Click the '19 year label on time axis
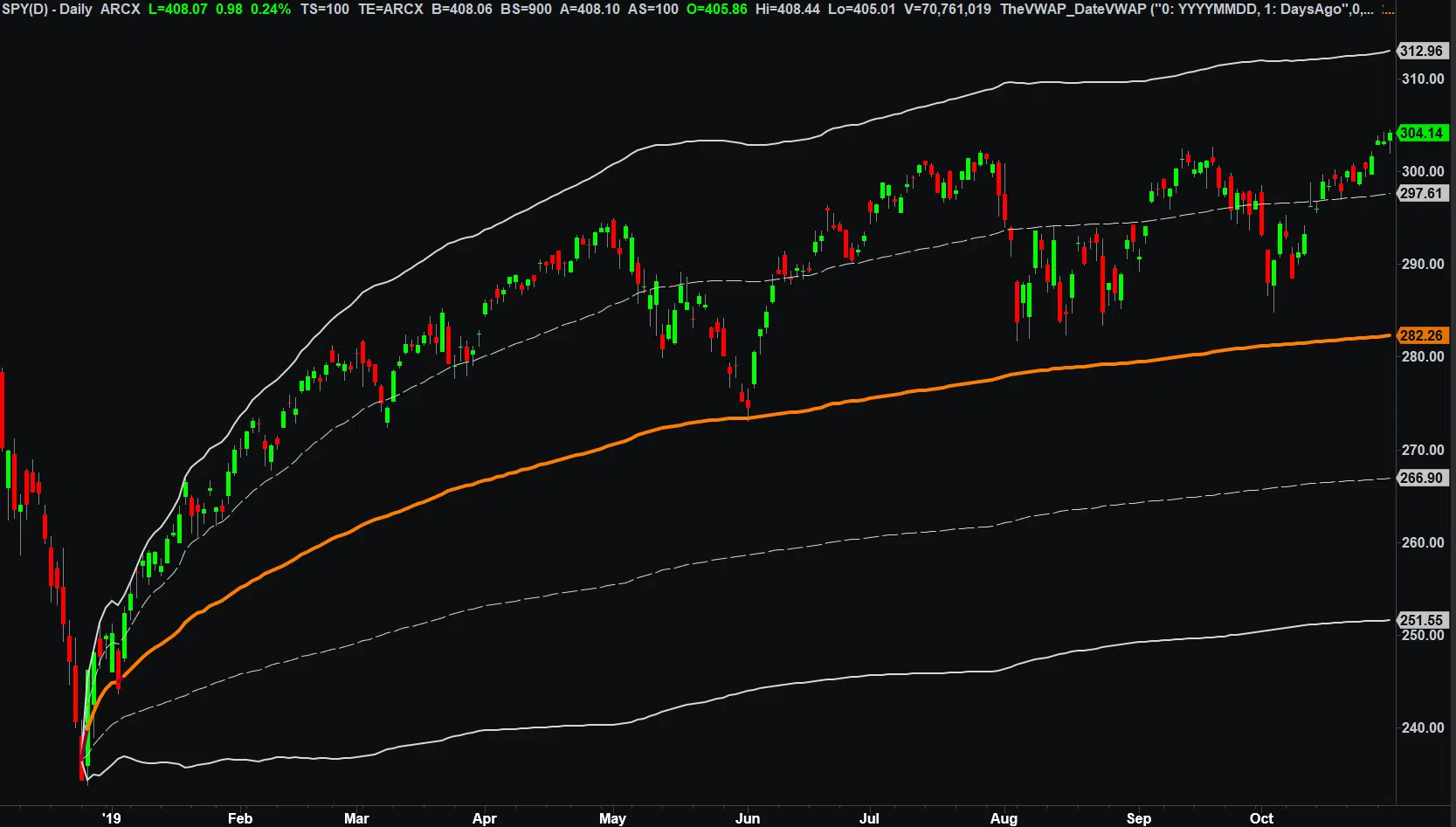Image resolution: width=1456 pixels, height=827 pixels. 111,818
